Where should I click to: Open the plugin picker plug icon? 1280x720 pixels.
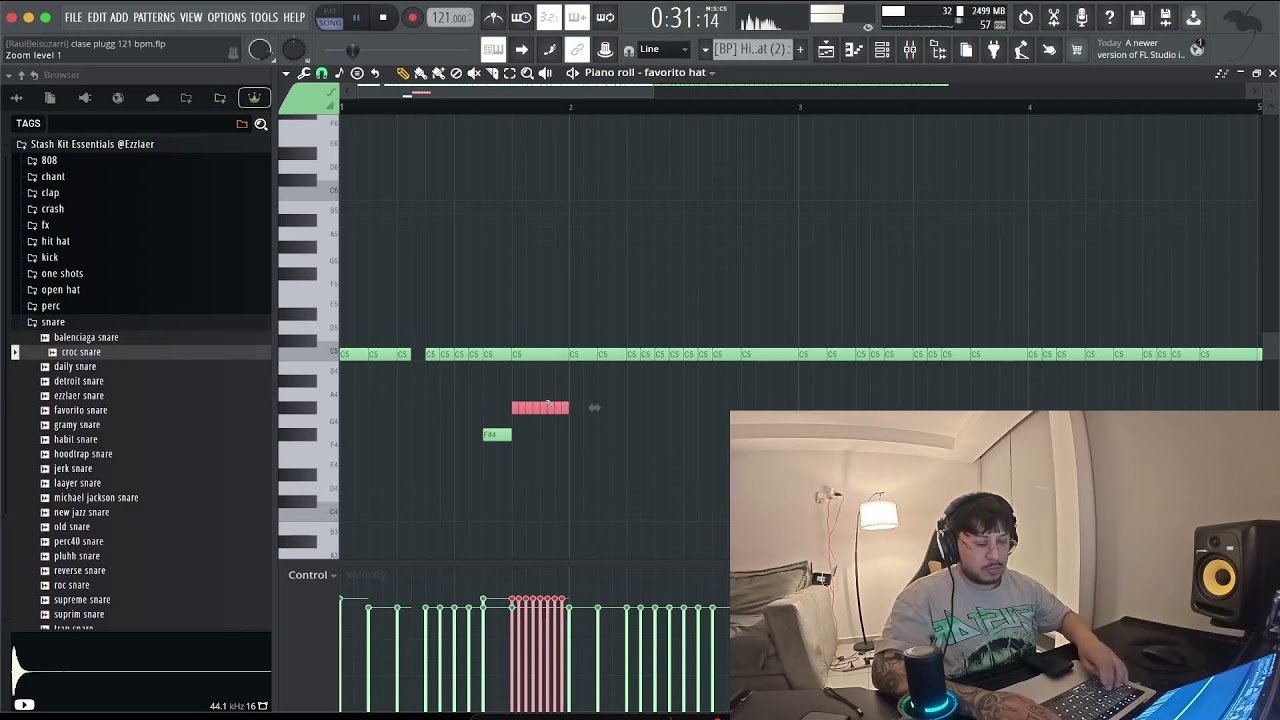993,50
